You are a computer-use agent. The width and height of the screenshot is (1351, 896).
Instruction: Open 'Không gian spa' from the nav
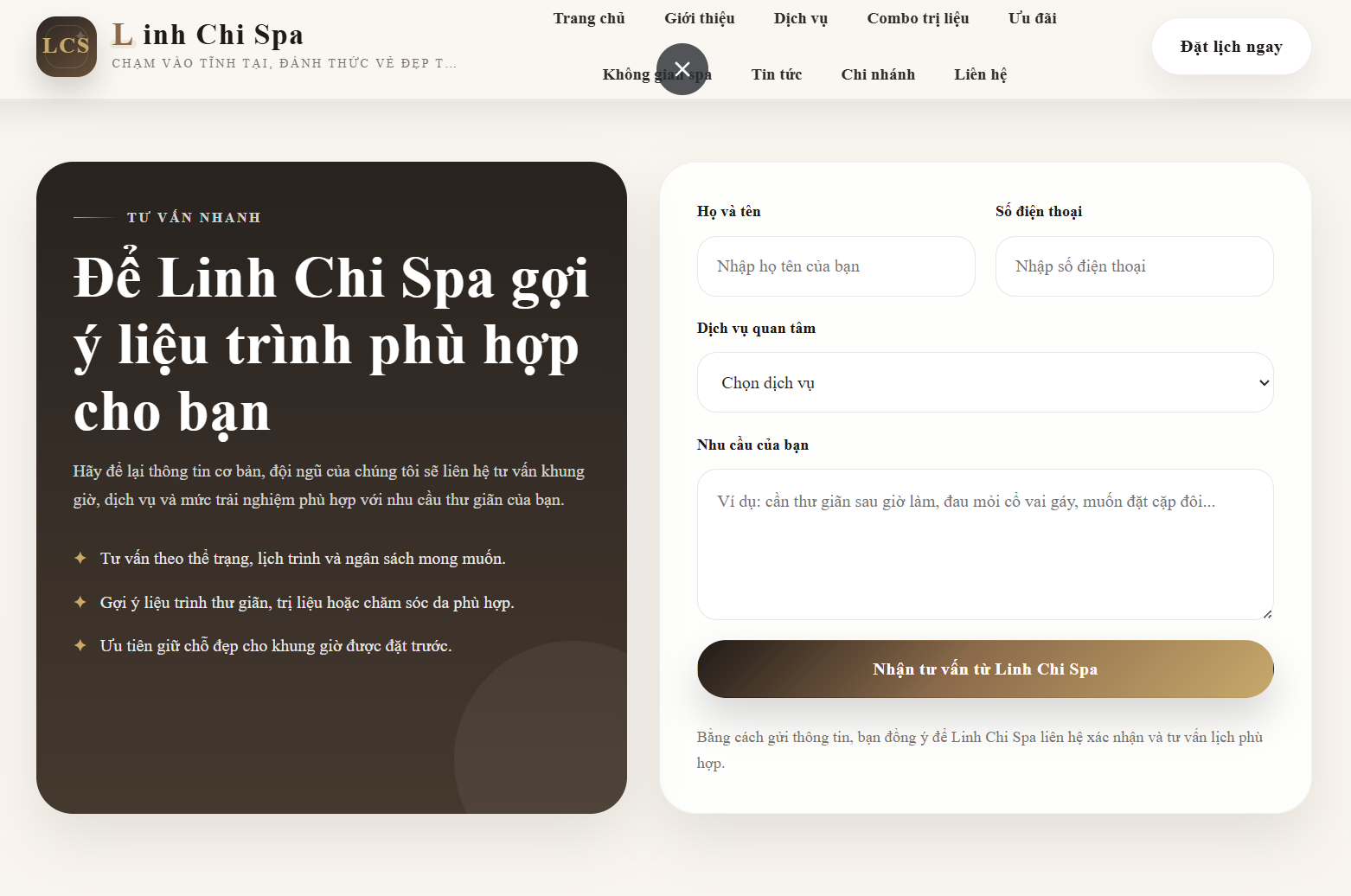pyautogui.click(x=656, y=74)
